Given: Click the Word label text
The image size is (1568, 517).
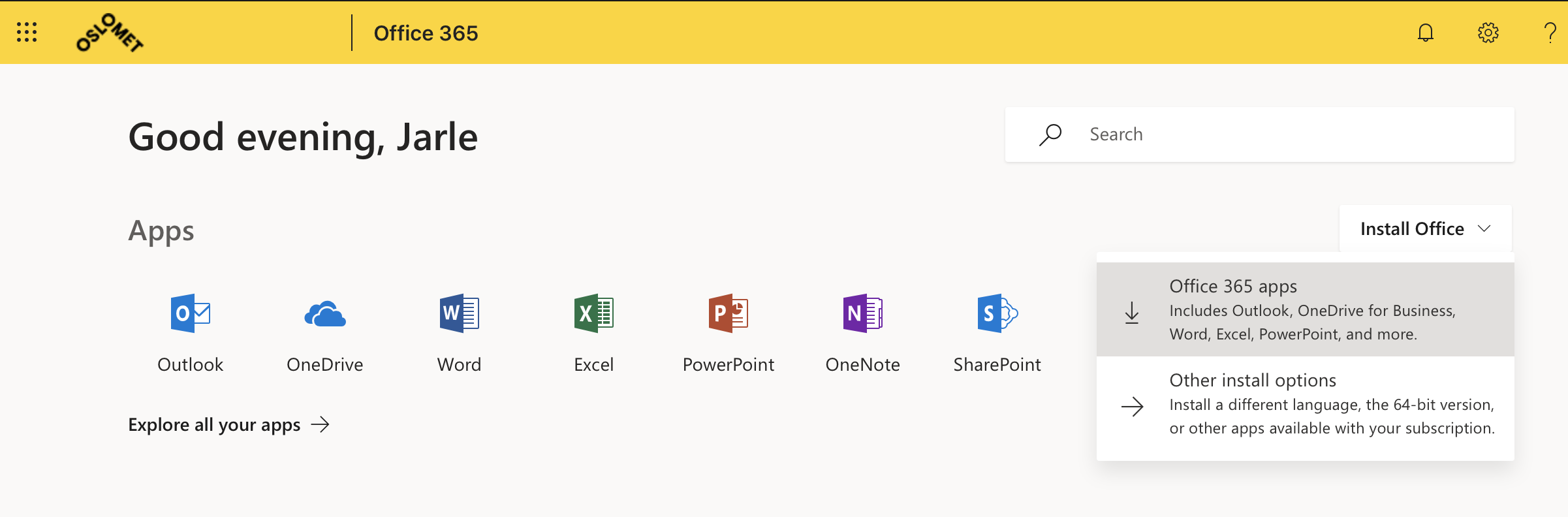Looking at the screenshot, I should pyautogui.click(x=460, y=364).
